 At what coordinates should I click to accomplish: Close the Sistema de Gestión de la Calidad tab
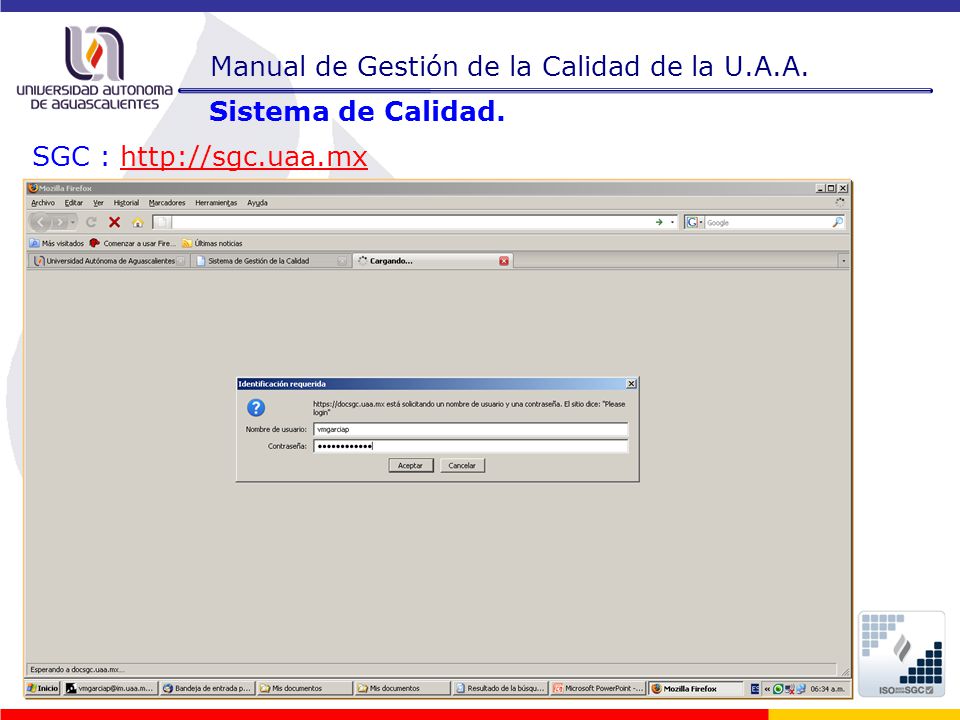coord(342,261)
